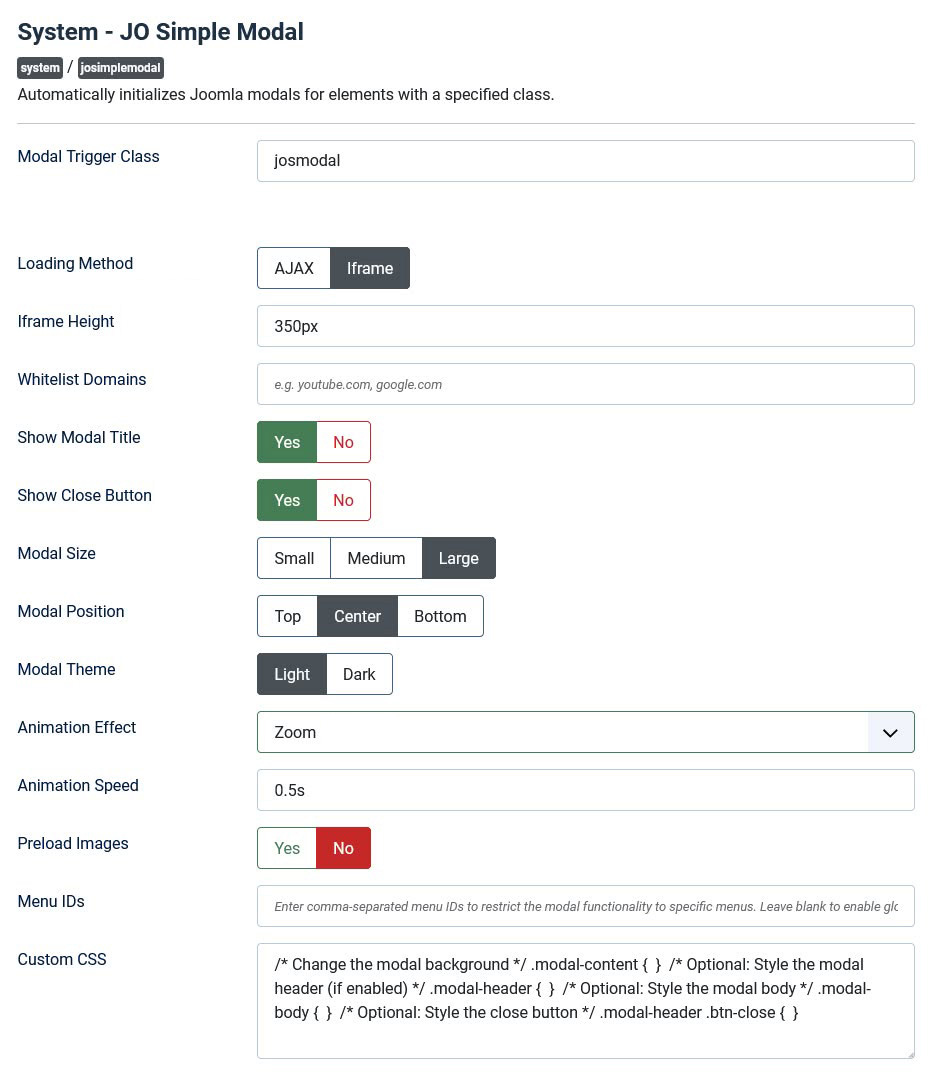This screenshot has height=1080, width=934.
Task: Click the Animation Speed field
Action: coord(585,790)
